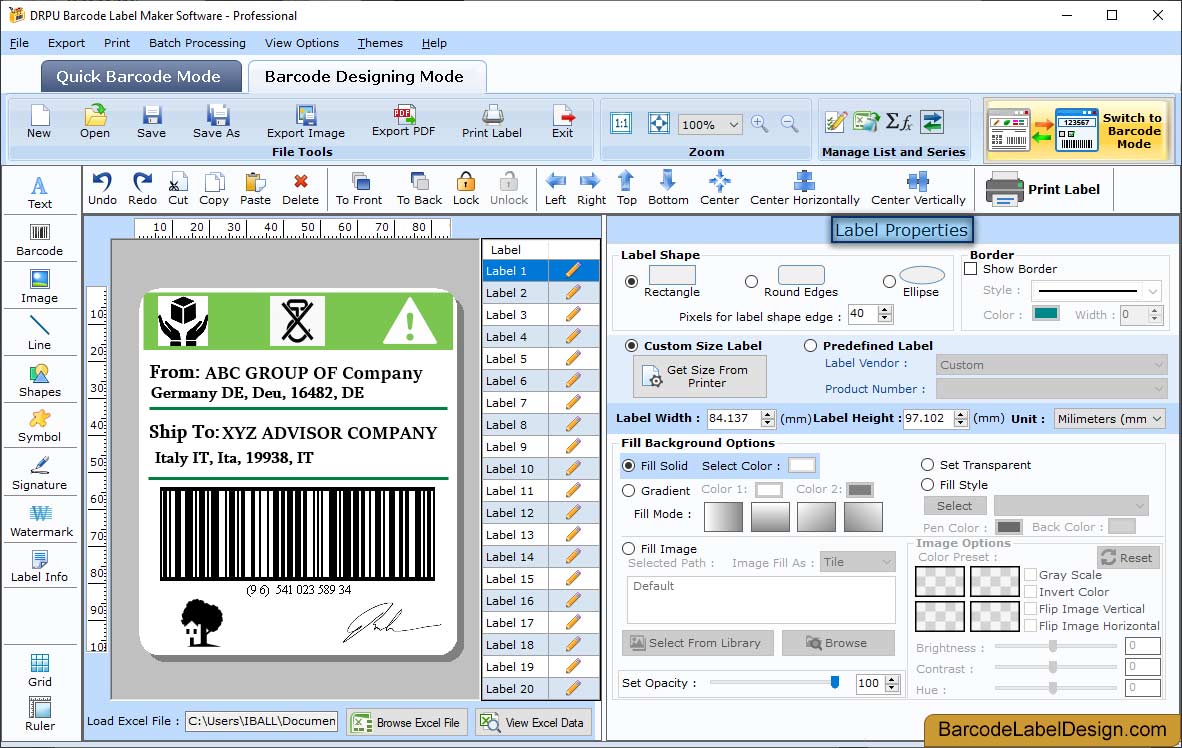Select the Watermark tool
The height and width of the screenshot is (748, 1182).
coord(41,521)
